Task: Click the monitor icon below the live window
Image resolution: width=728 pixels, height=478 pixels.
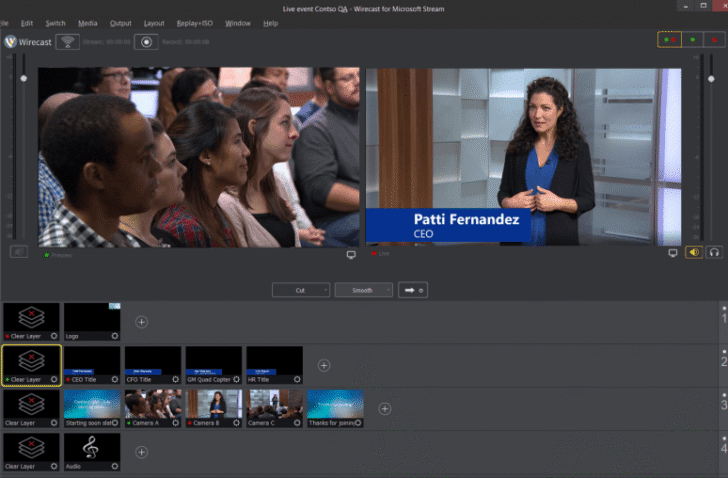Action: pyautogui.click(x=673, y=253)
